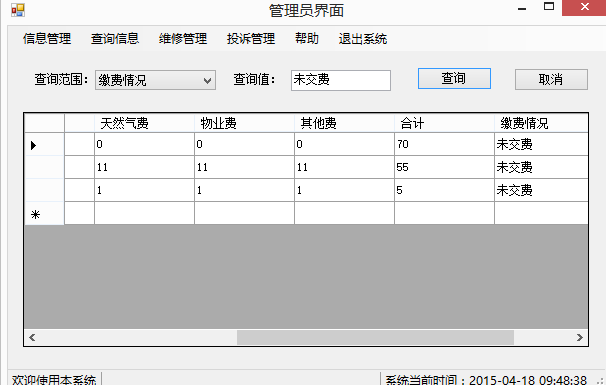Select 退出系统 in the menu bar
This screenshot has width=606, height=385.
(x=363, y=39)
